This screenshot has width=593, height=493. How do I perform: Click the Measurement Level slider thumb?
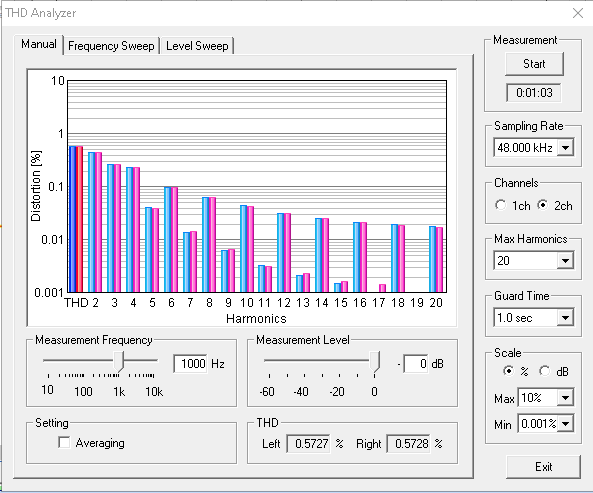374,361
